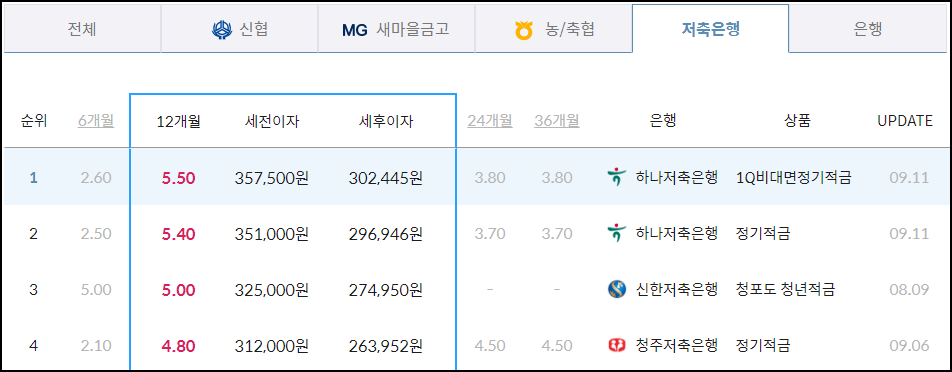This screenshot has width=952, height=372.
Task: Click the 302,445원 after-tax interest value
Action: pos(386,178)
